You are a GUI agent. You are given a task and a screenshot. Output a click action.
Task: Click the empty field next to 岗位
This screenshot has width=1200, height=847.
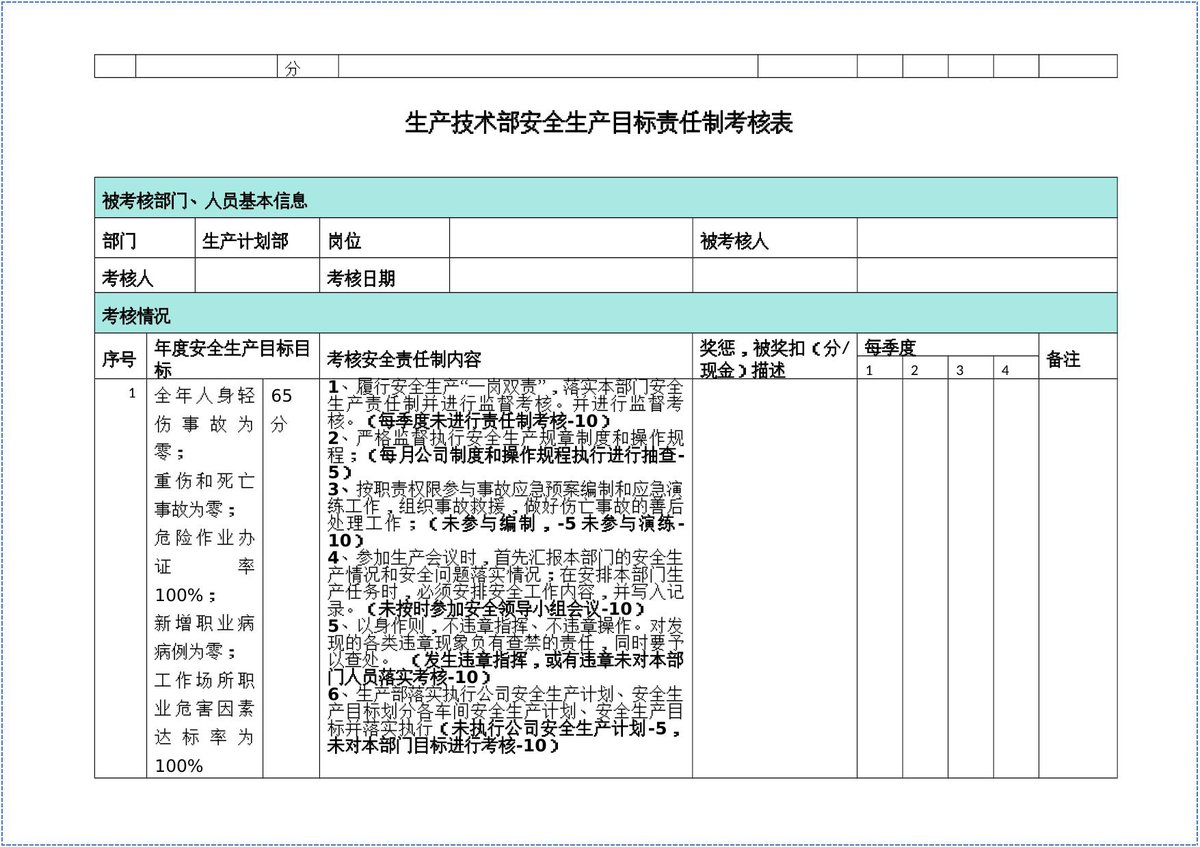click(571, 239)
